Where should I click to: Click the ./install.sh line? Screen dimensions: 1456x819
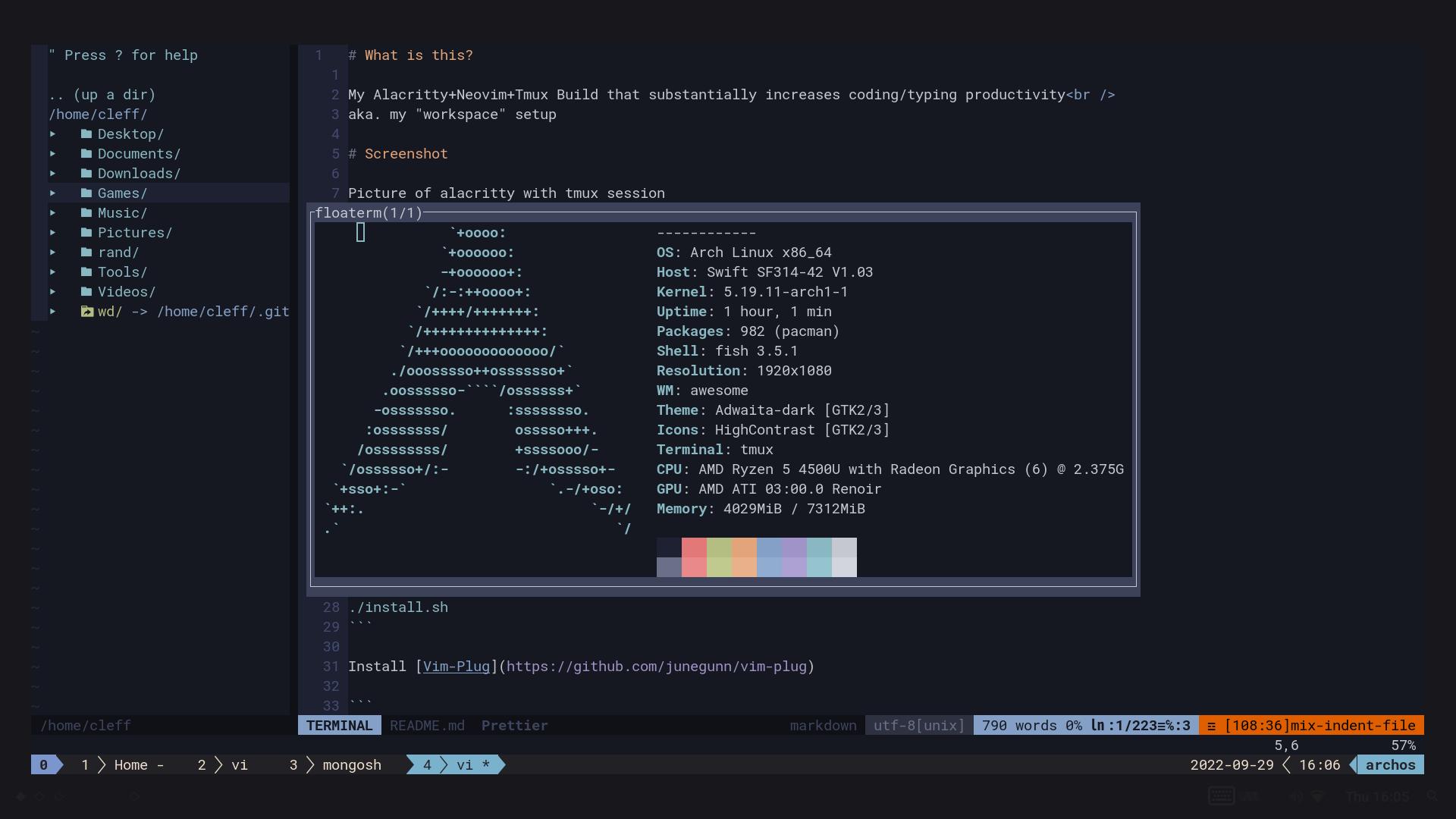click(x=398, y=607)
